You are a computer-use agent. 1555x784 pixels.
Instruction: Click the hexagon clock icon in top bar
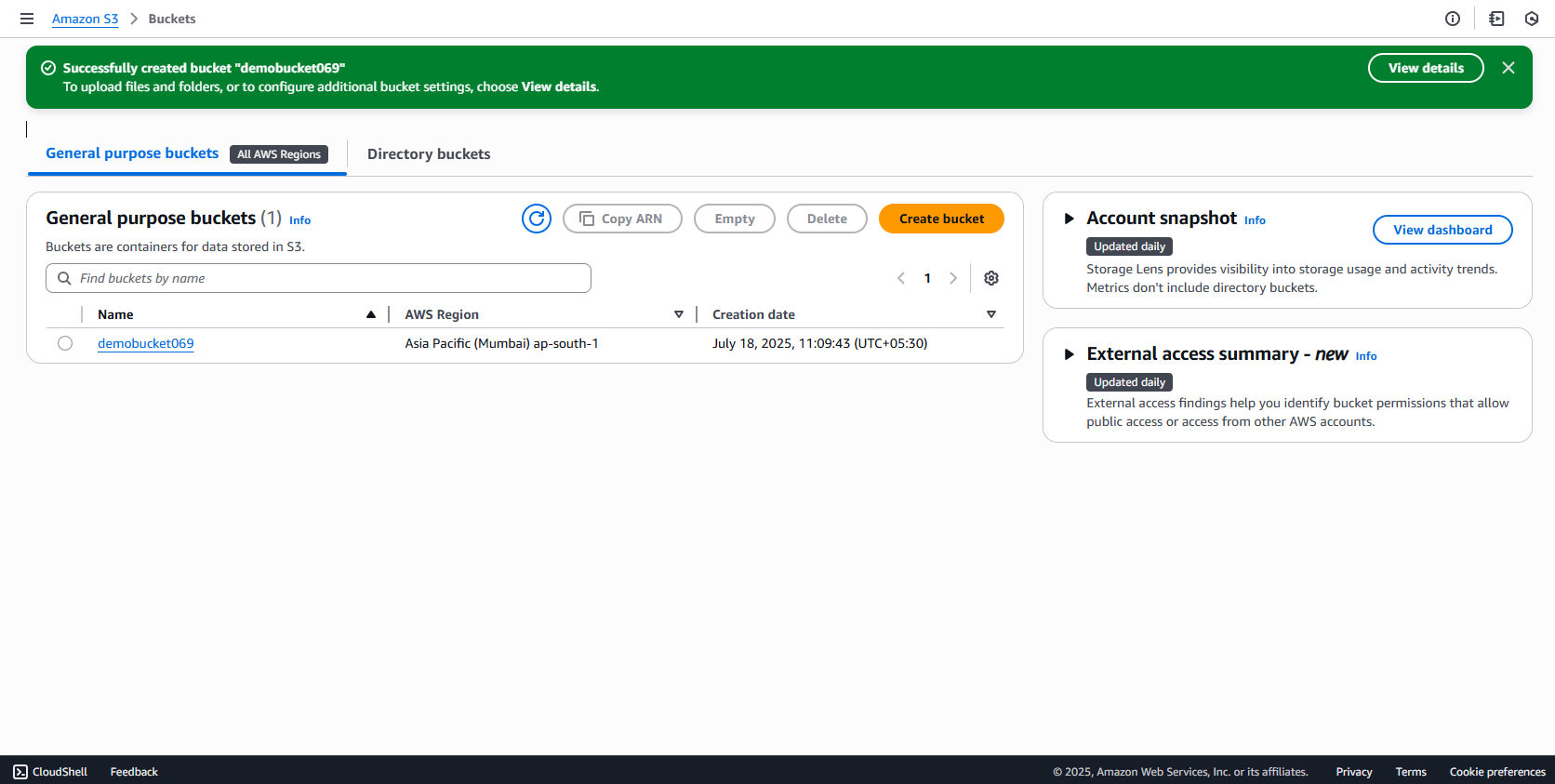(x=1532, y=19)
